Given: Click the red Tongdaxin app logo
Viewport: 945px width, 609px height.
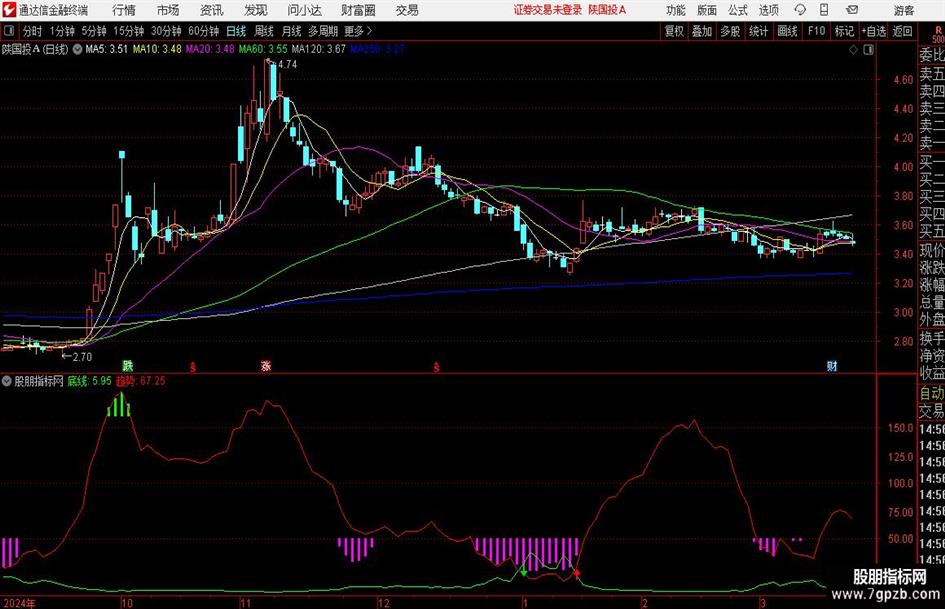Looking at the screenshot, I should click(x=9, y=10).
